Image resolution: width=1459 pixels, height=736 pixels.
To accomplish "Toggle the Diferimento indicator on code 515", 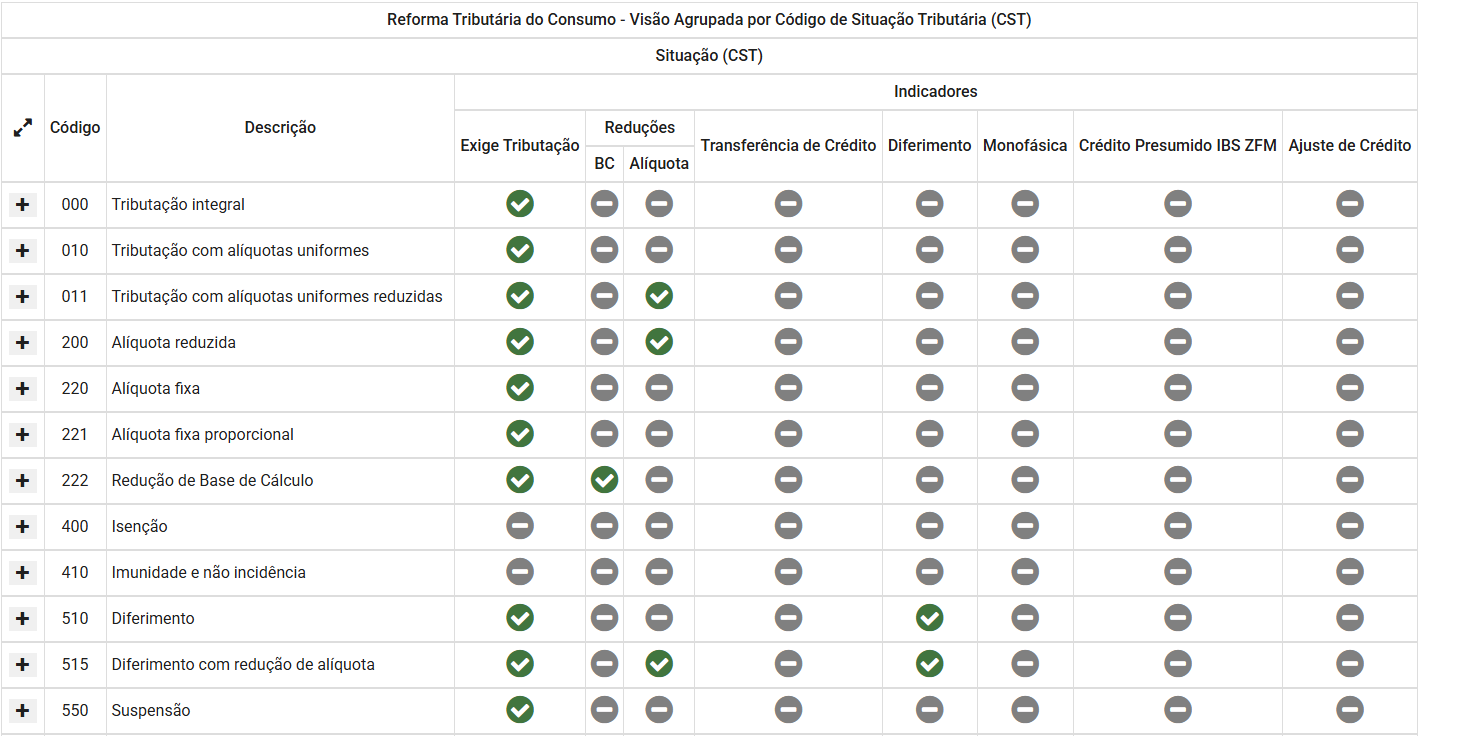I will point(929,664).
